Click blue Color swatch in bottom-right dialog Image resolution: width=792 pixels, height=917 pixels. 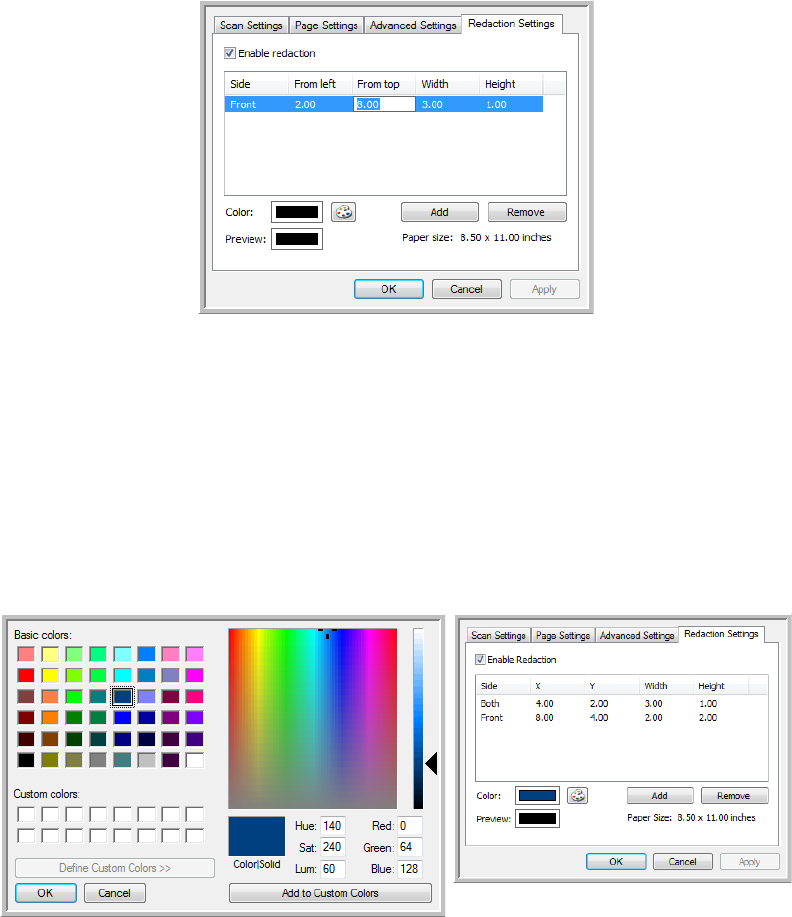pyautogui.click(x=537, y=795)
